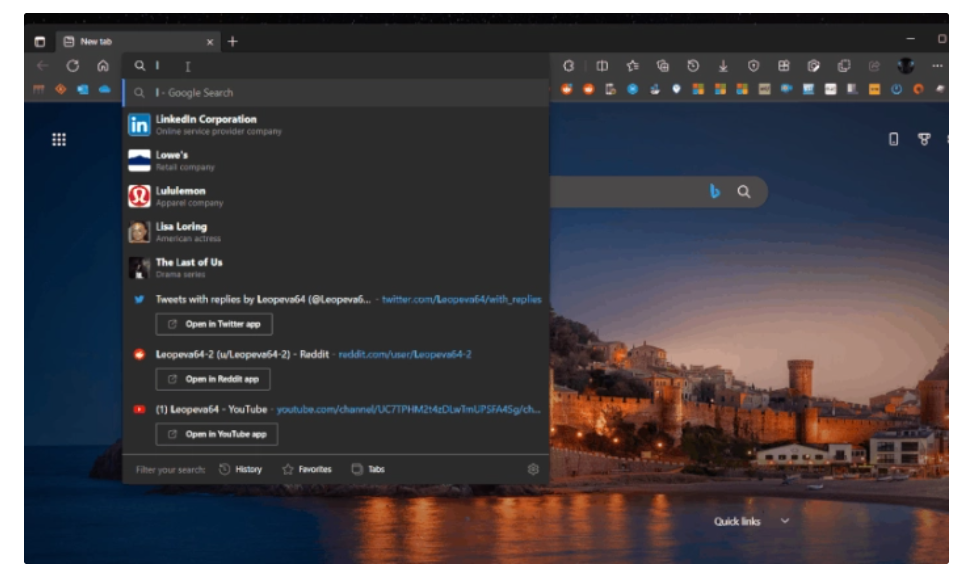
Task: Open the browser History toolbar icon
Action: [x=693, y=66]
